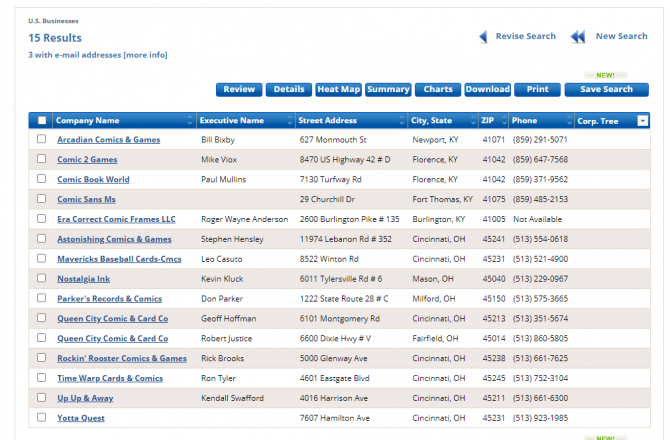670x440 pixels.
Task: Open Astonishing Comics & Games link
Action: click(114, 239)
